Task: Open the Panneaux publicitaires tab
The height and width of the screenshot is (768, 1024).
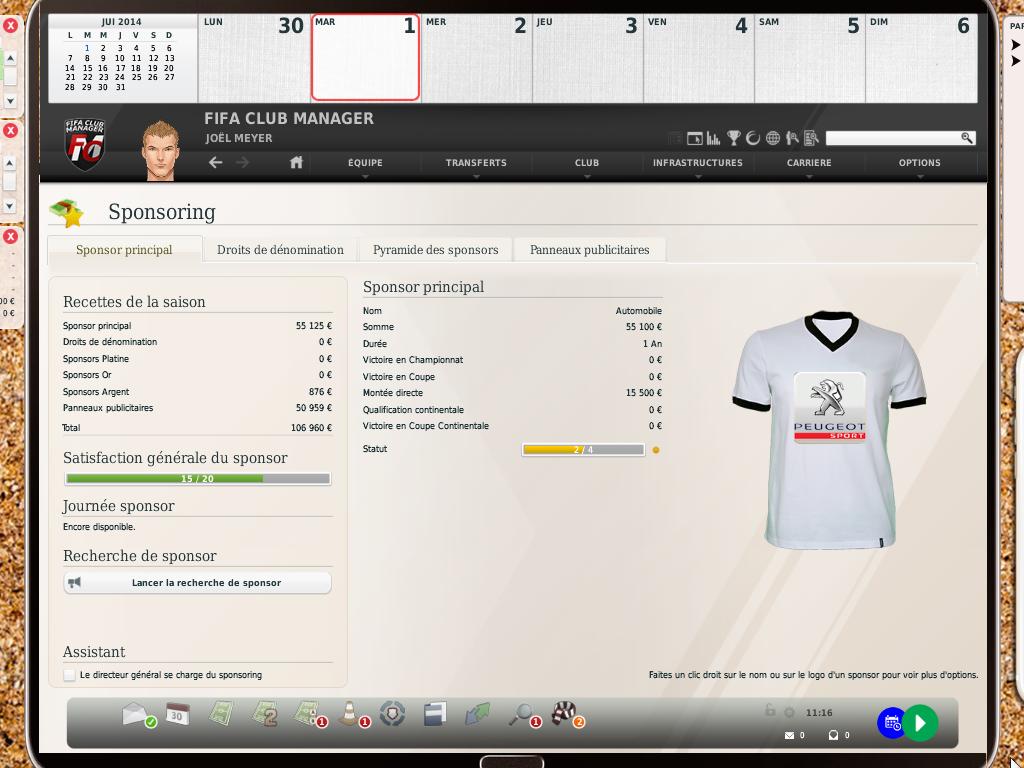Action: pyautogui.click(x=590, y=249)
